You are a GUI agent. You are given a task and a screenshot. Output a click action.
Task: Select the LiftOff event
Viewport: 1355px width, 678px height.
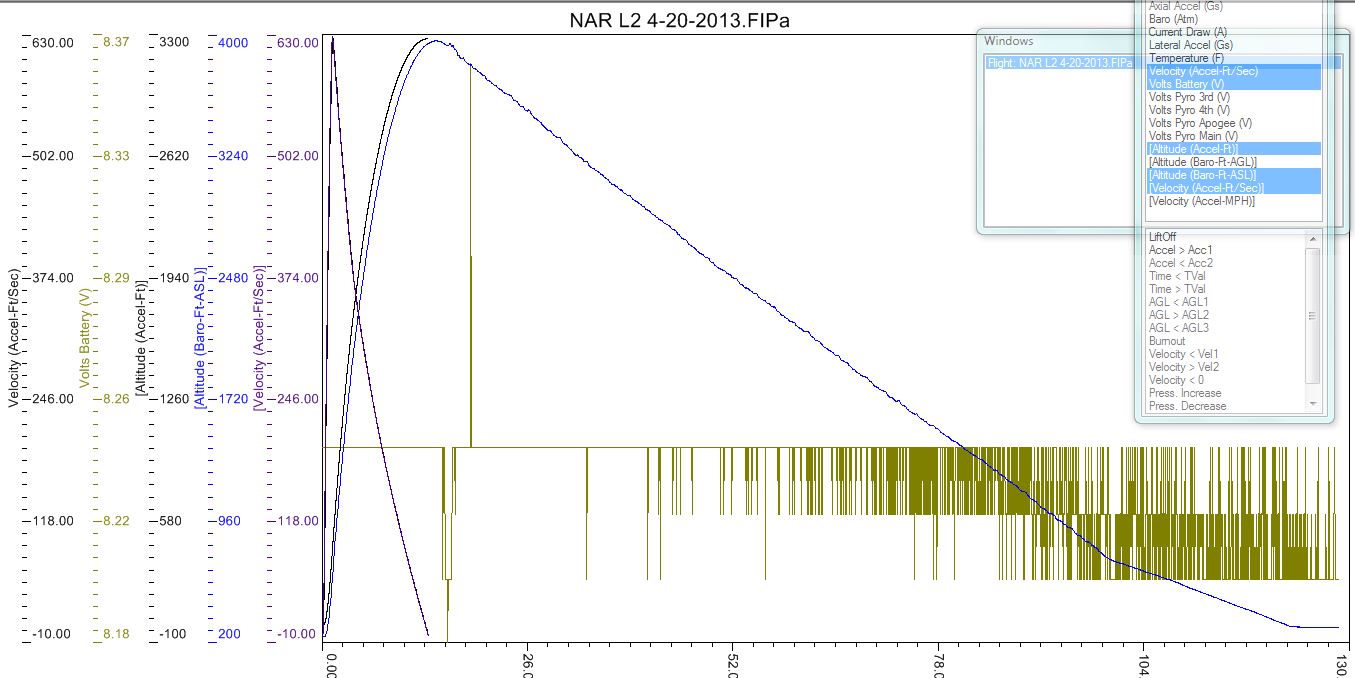tap(1163, 237)
